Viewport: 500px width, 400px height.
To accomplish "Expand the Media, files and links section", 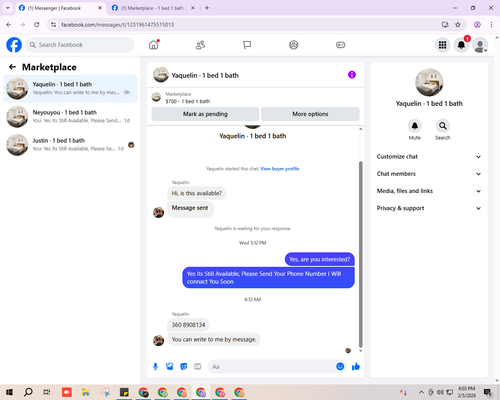I will tap(429, 191).
